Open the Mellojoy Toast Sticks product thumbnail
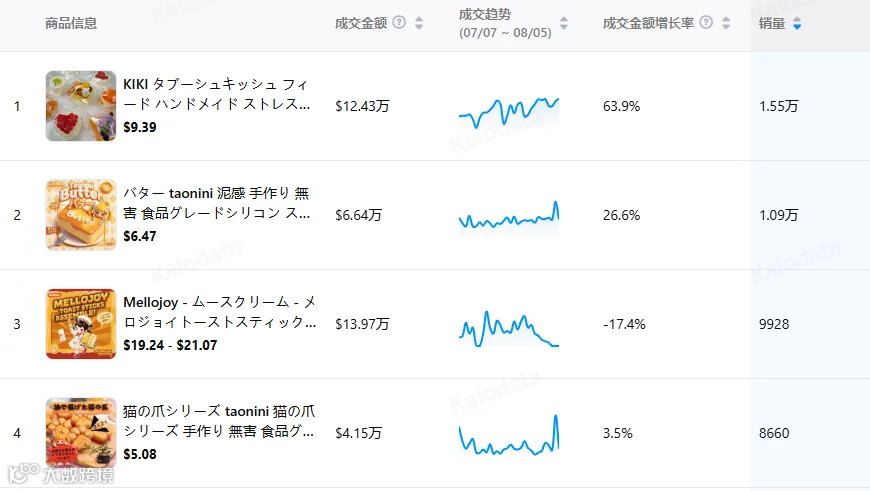Image resolution: width=870 pixels, height=491 pixels. pyautogui.click(x=81, y=323)
